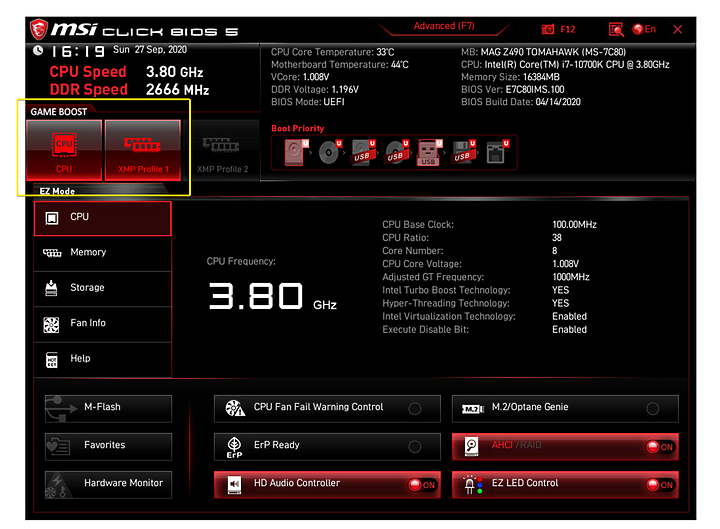
Task: Switch to Advanced (F7) mode
Action: pyautogui.click(x=444, y=26)
